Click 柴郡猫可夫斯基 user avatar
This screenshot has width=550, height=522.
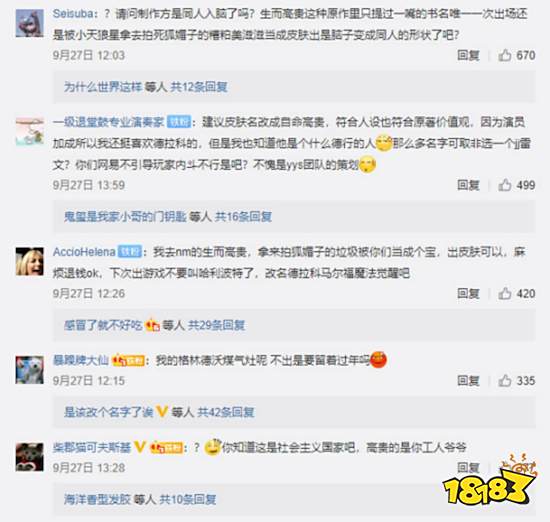point(30,457)
